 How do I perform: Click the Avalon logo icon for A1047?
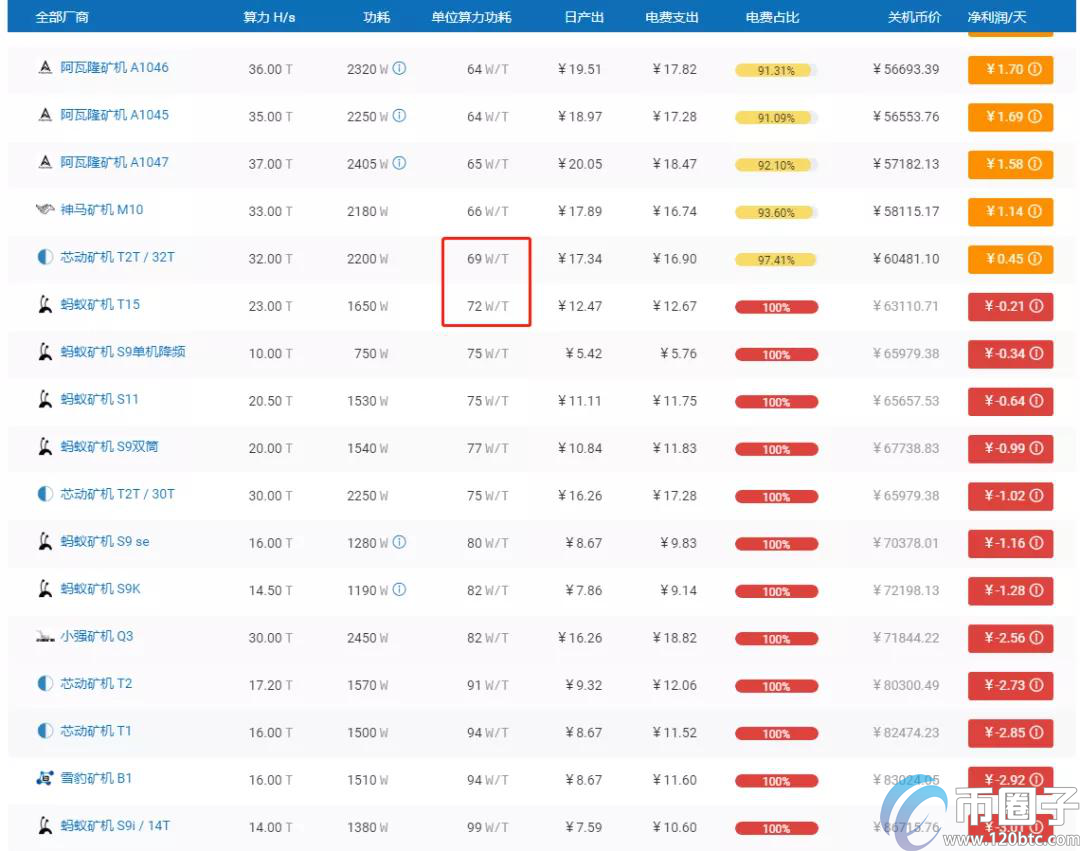pyautogui.click(x=45, y=162)
